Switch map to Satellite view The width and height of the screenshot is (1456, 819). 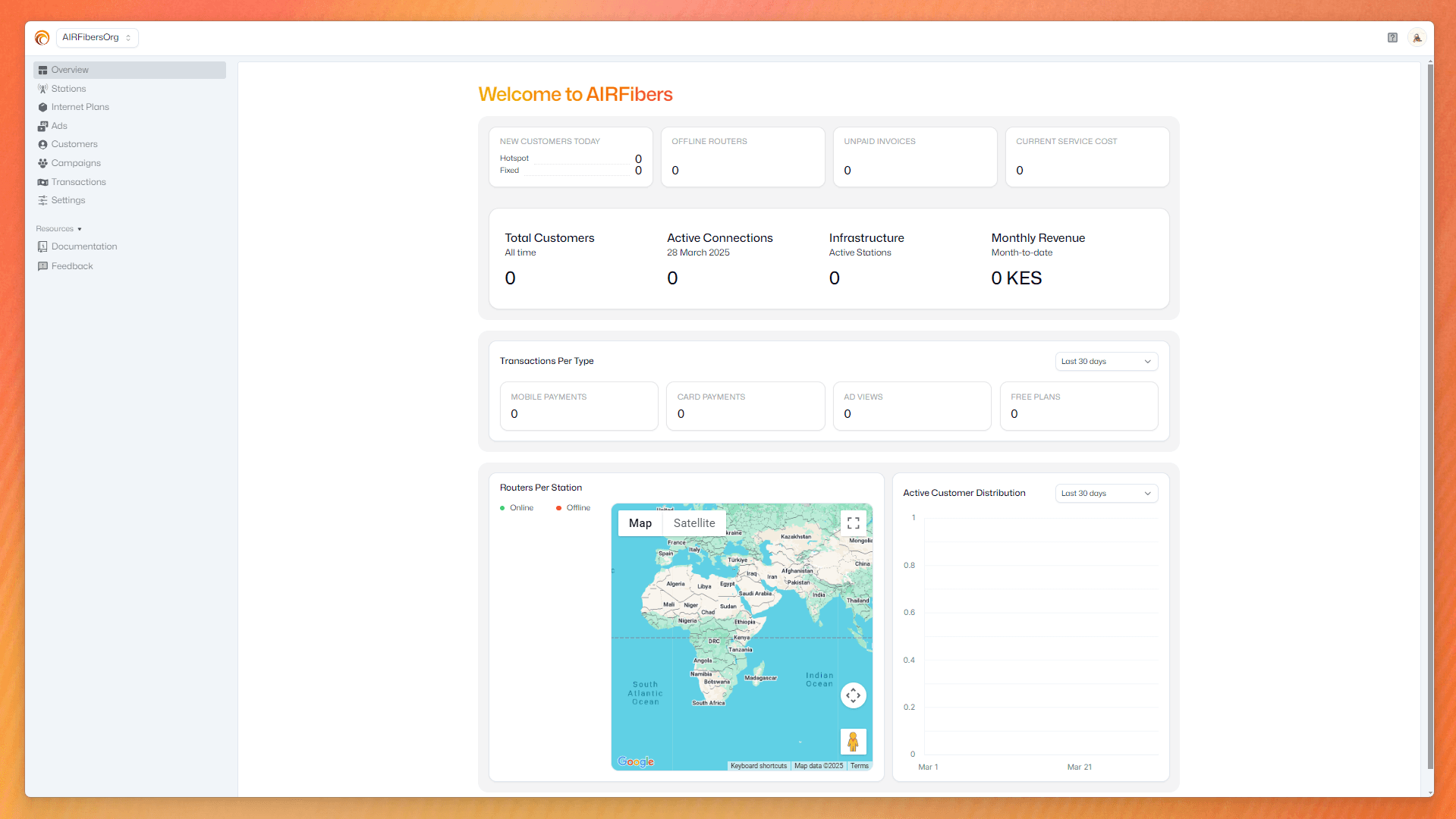693,523
